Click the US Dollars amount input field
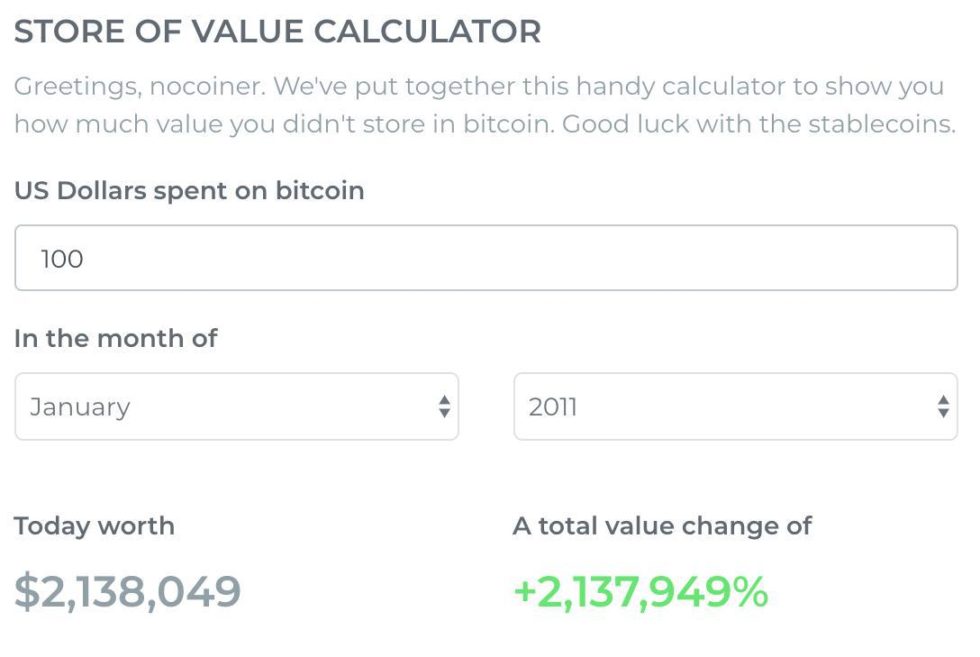Image resolution: width=980 pixels, height=657 pixels. (486, 258)
